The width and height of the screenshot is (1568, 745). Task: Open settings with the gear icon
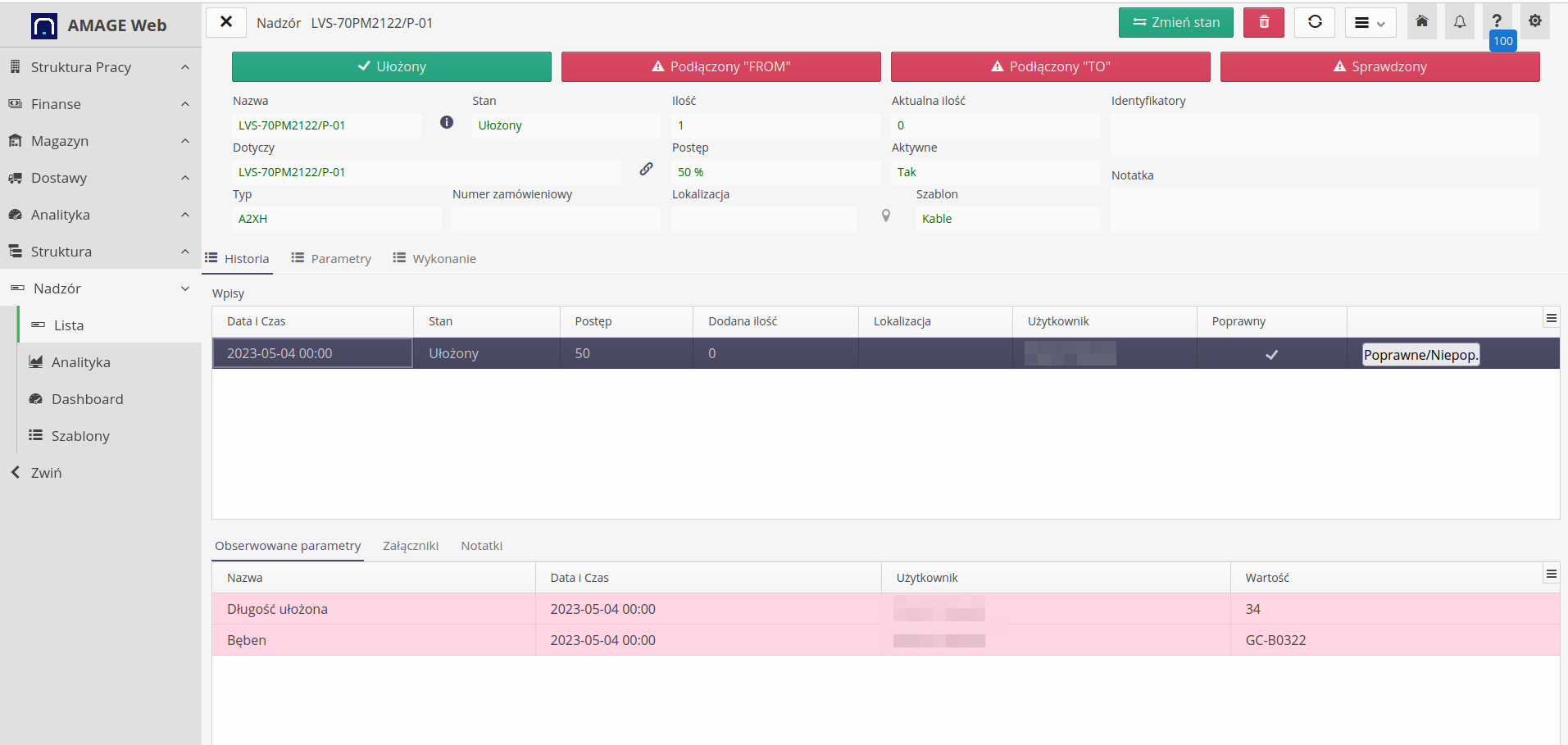point(1534,21)
